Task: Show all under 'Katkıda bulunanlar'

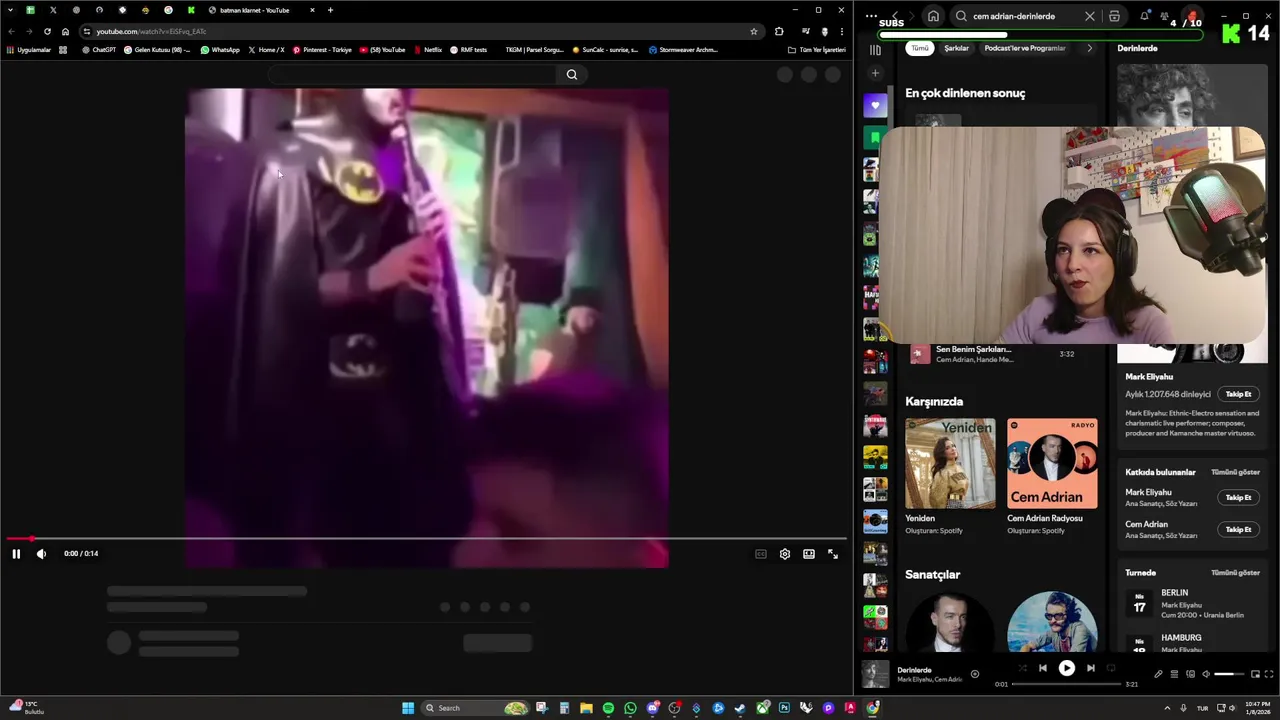Action: (x=1235, y=472)
